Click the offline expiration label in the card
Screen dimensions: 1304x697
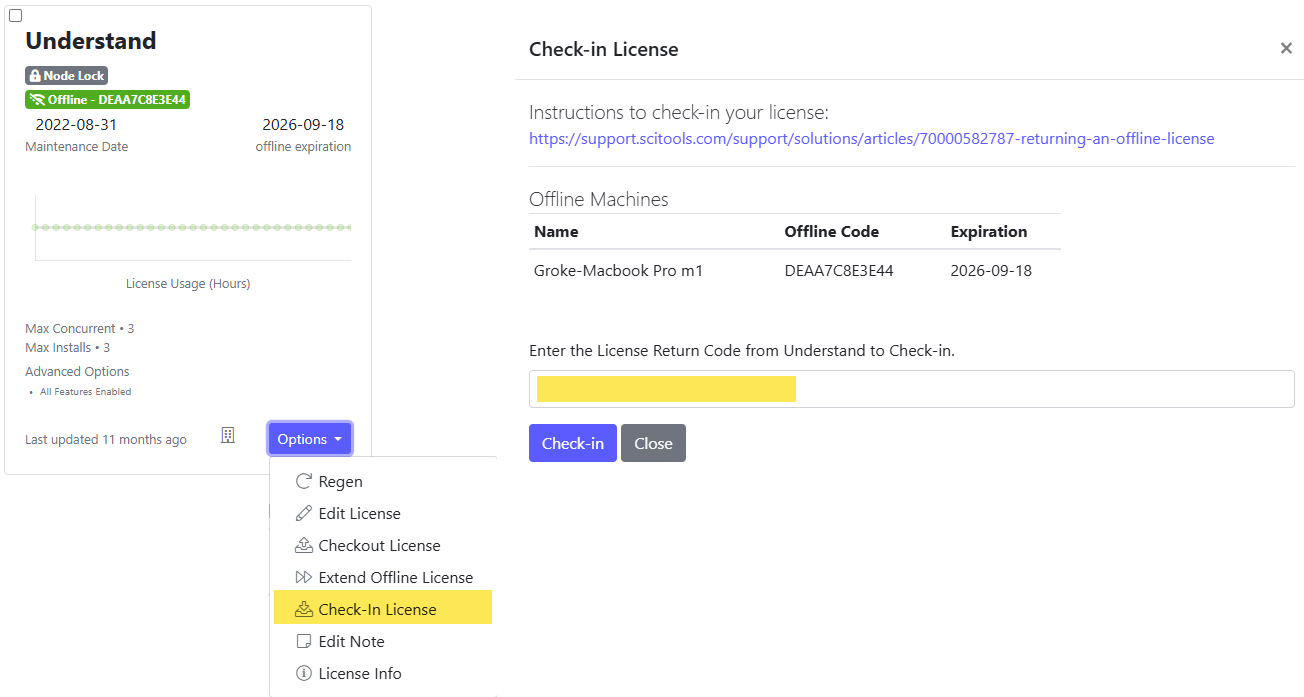303,147
